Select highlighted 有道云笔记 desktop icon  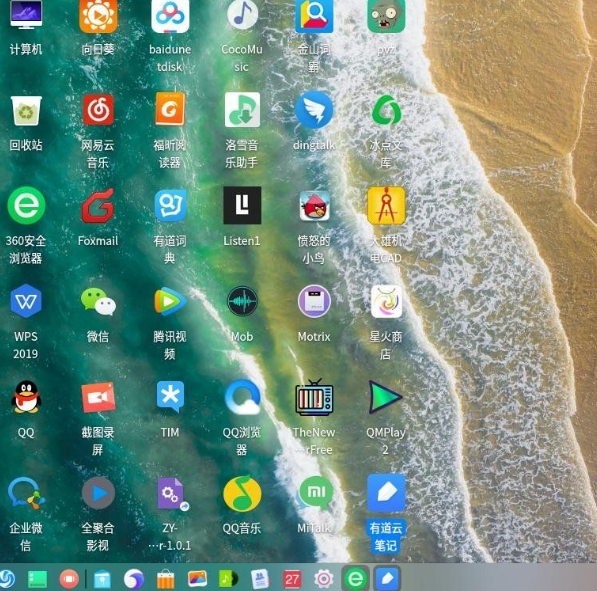click(x=386, y=493)
